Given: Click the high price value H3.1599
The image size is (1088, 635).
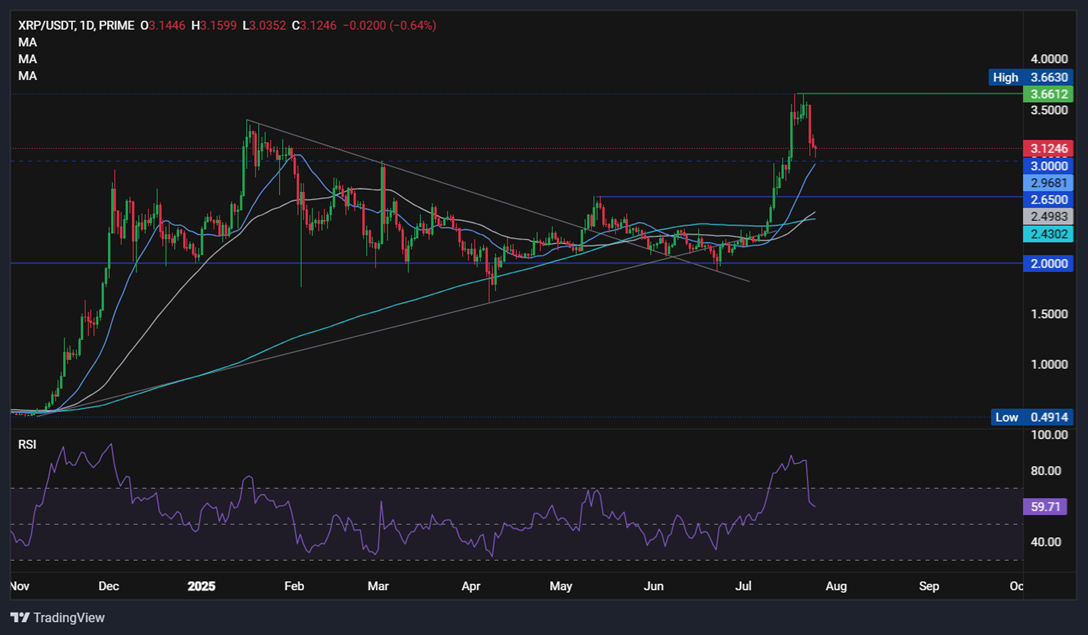Looking at the screenshot, I should [214, 26].
